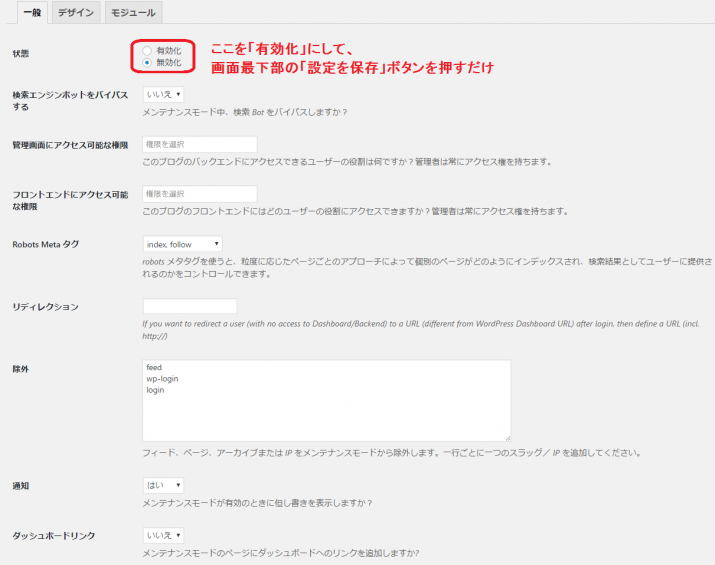Open the 通知 dropdown showing はい
This screenshot has height=565, width=715.
[x=164, y=485]
